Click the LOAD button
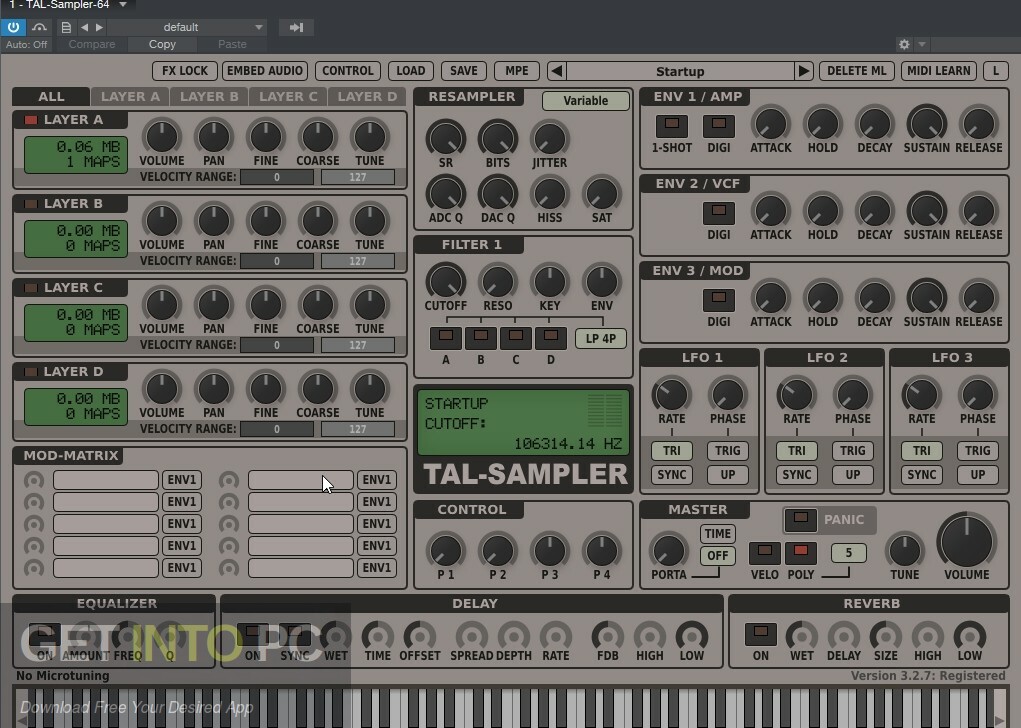Image resolution: width=1021 pixels, height=728 pixels. coord(411,71)
